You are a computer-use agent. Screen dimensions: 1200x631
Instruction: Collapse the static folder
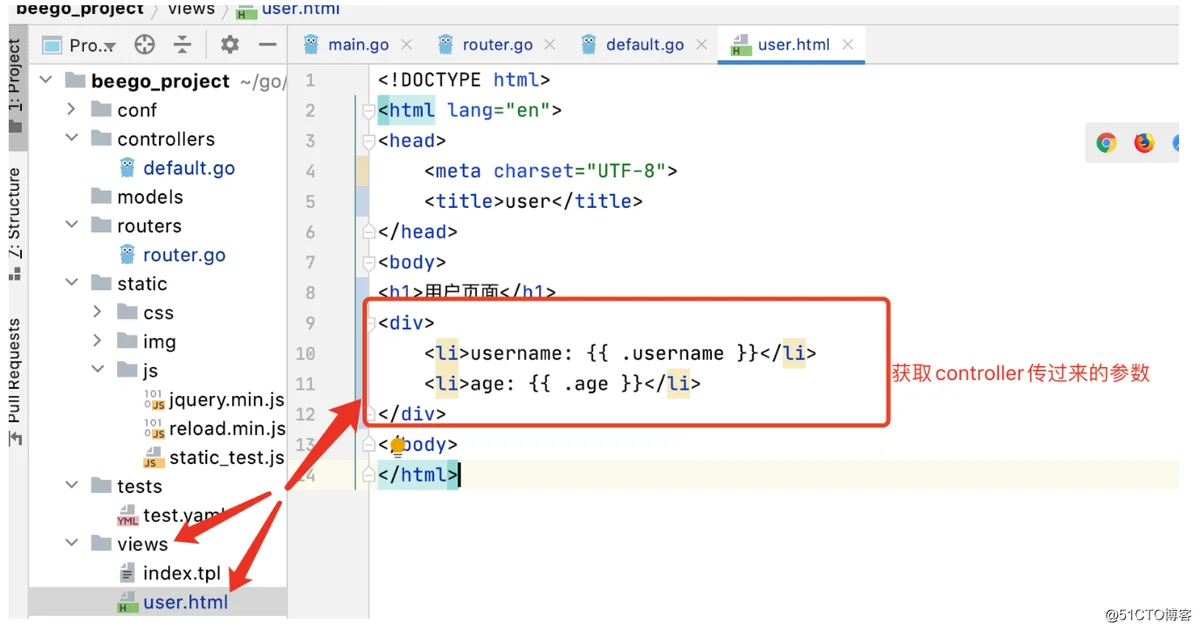pos(71,283)
